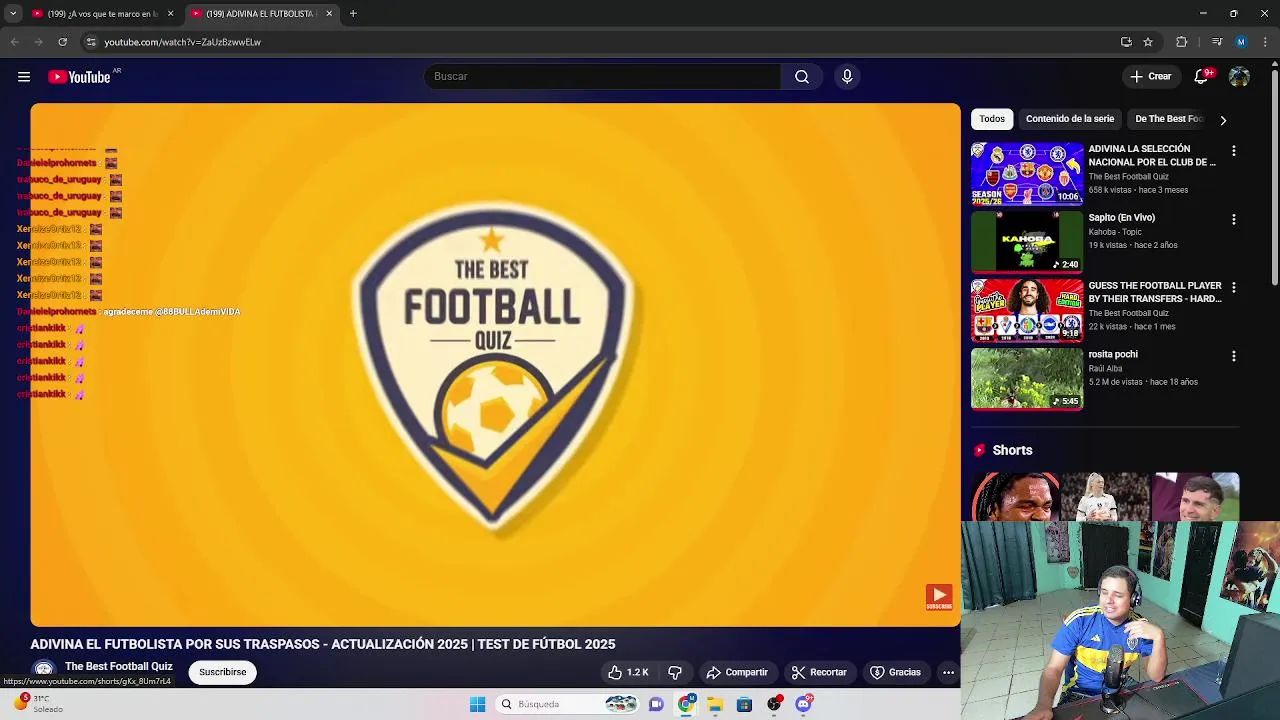Open weather widget showing 31°C

36,704
